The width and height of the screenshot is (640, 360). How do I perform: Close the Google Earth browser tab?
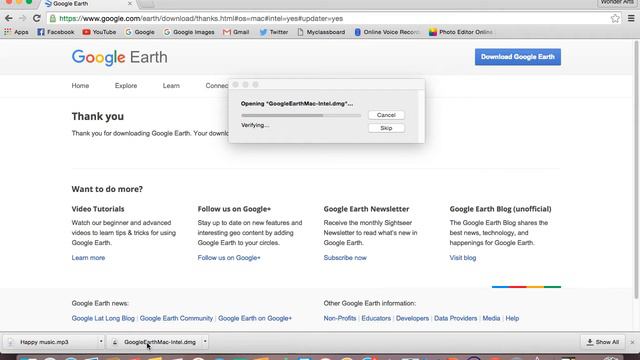130,4
